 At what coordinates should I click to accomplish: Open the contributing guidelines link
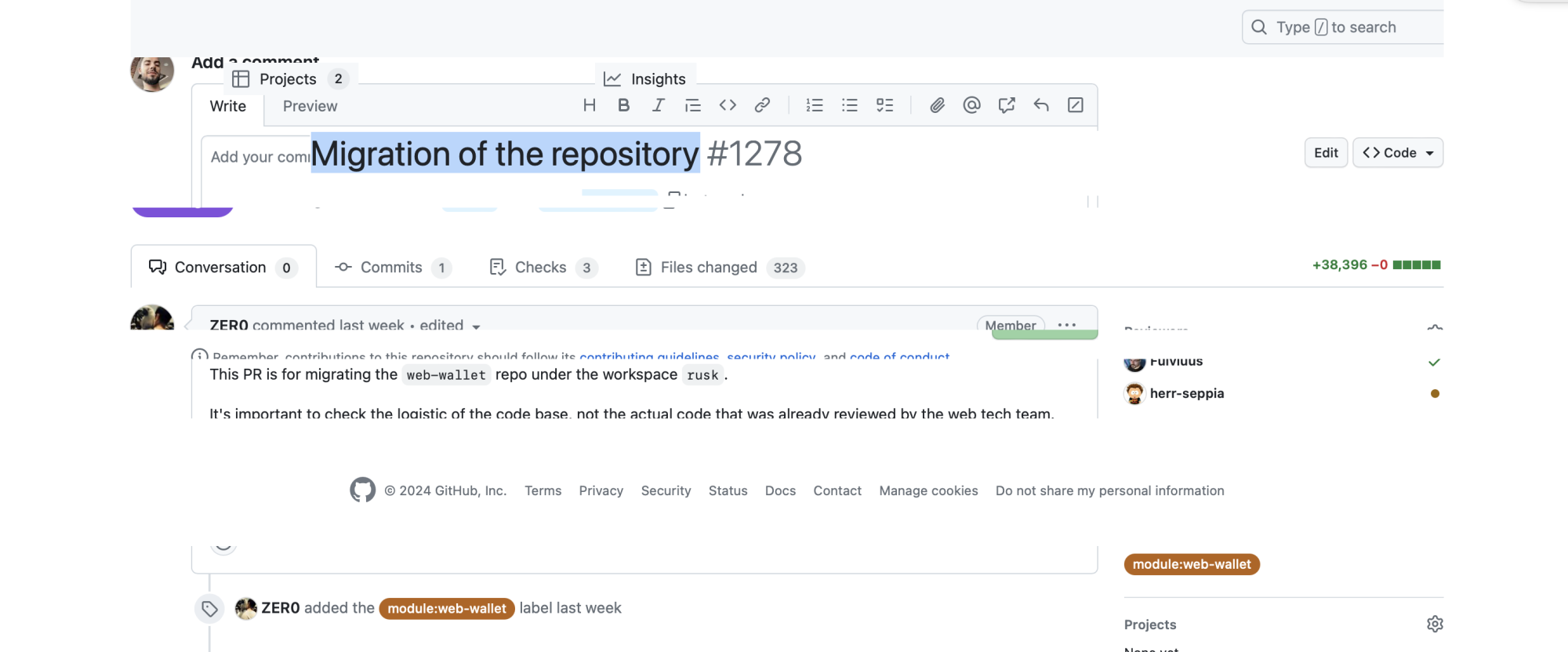[649, 357]
